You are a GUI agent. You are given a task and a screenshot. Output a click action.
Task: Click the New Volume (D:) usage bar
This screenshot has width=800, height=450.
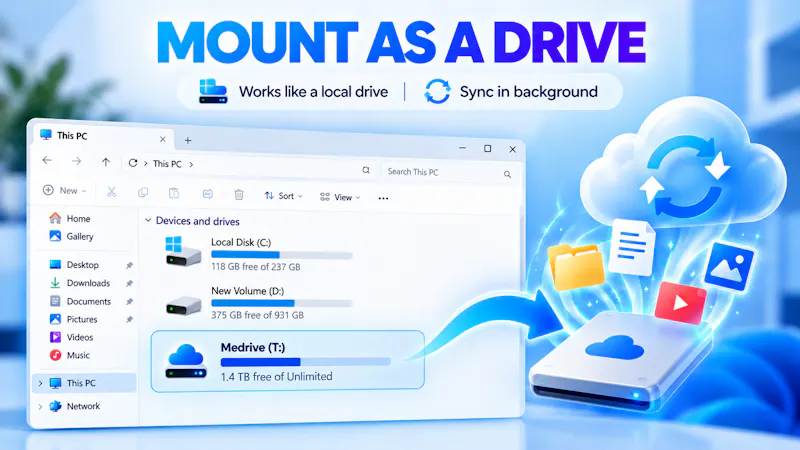pos(282,304)
